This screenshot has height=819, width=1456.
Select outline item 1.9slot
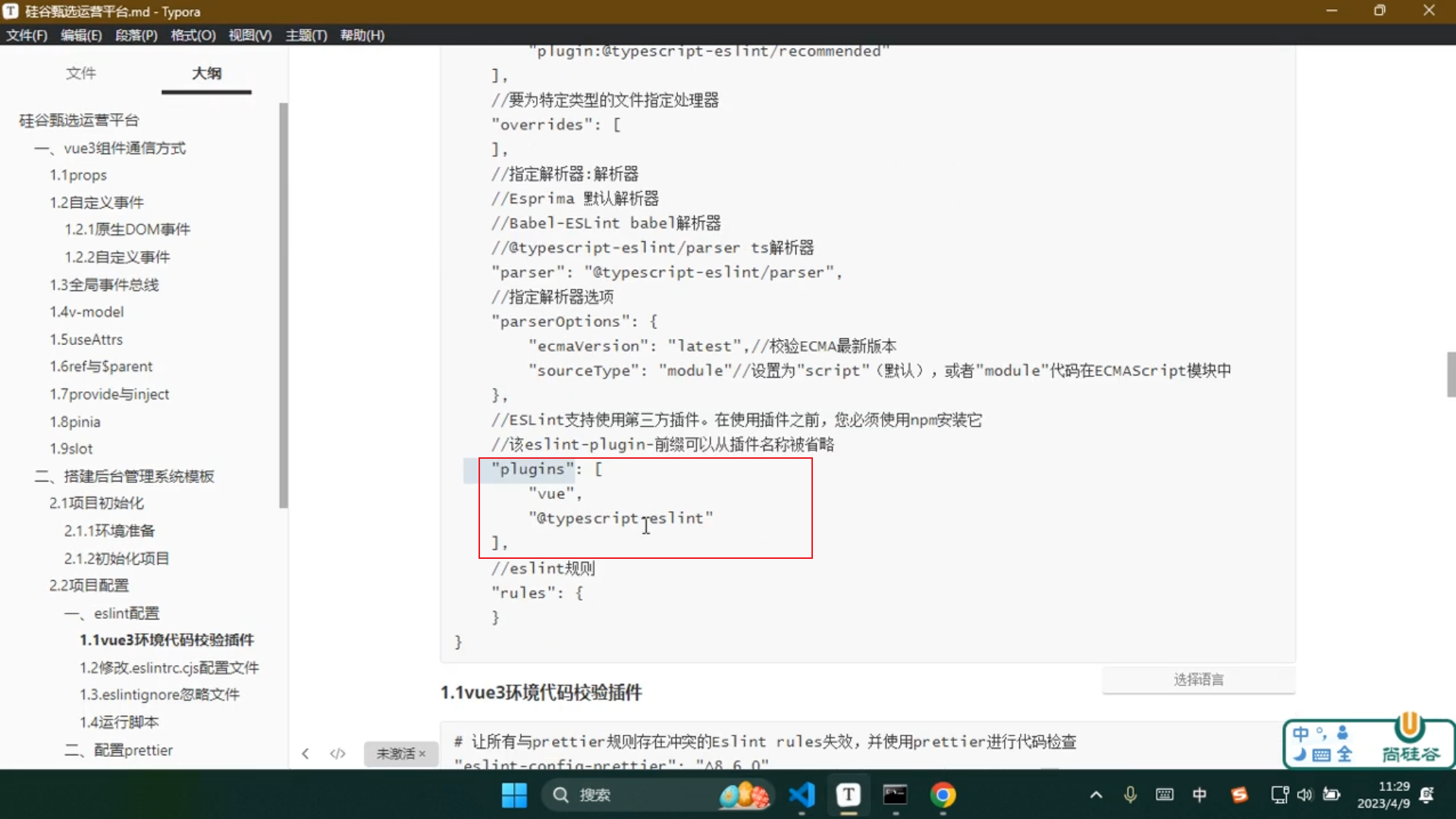pos(71,449)
